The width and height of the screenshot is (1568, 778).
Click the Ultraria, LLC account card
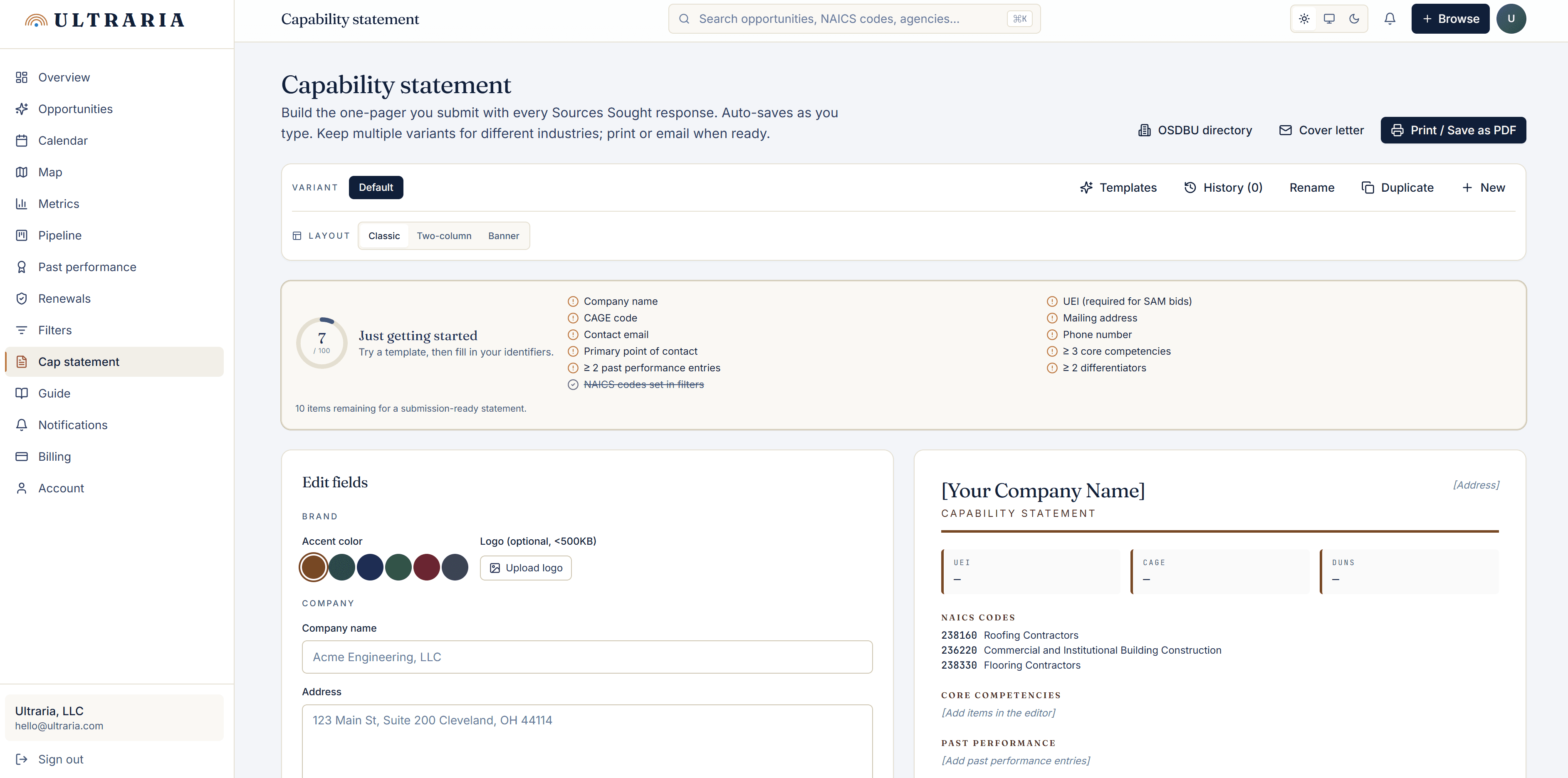pyautogui.click(x=114, y=718)
